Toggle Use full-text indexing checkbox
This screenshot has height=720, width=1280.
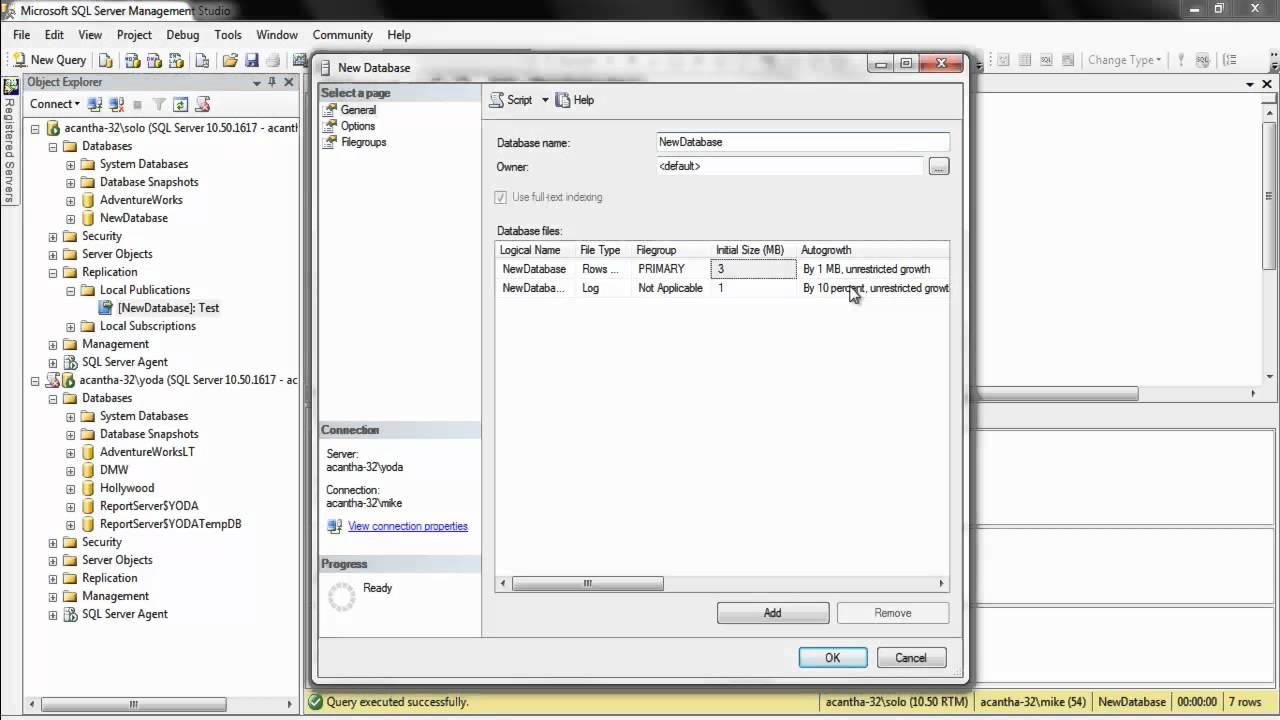[x=501, y=197]
